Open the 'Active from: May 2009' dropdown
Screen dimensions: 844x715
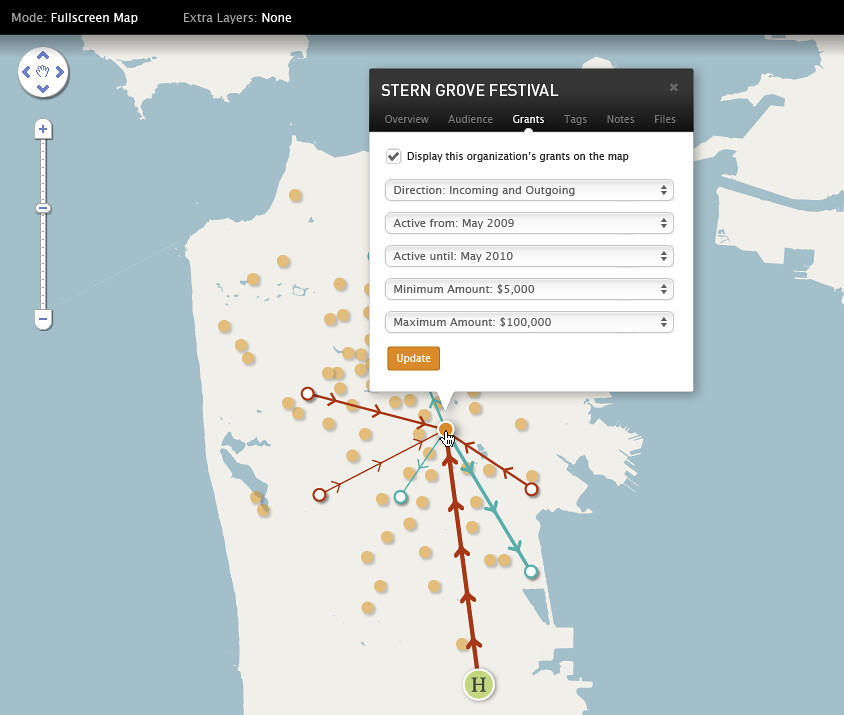pyautogui.click(x=529, y=223)
